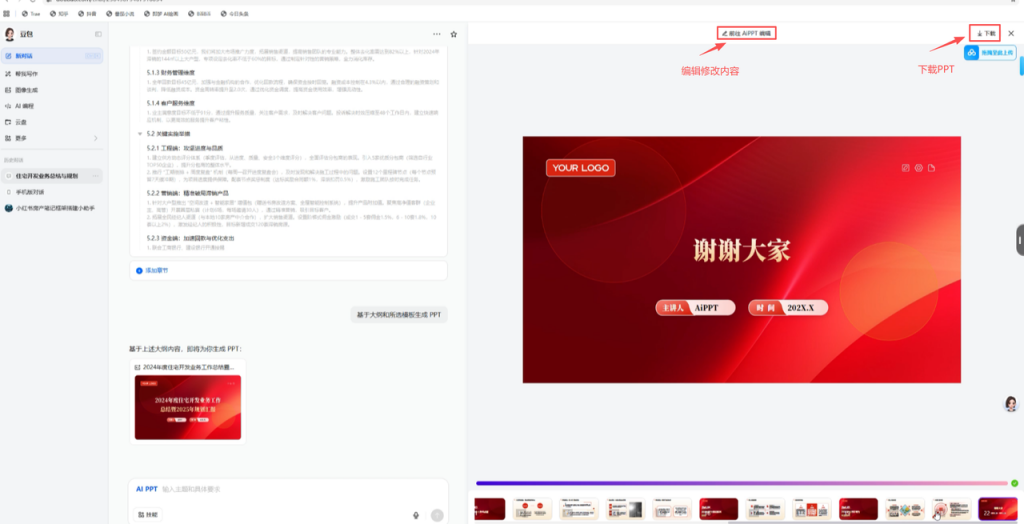Select the seventh slide thumbnail in the strip

[765, 509]
